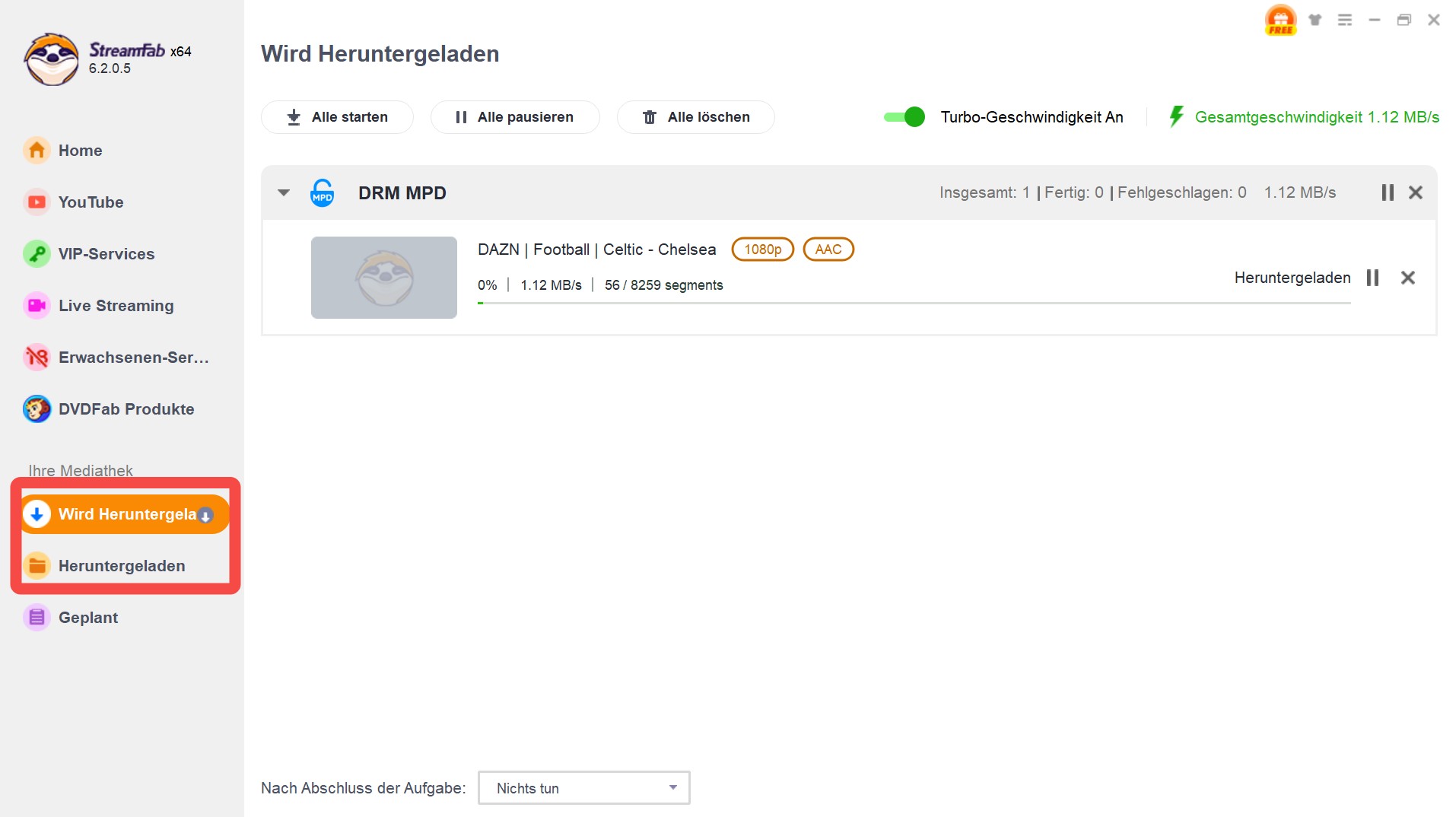Click the StreamFab sloth logo

(x=51, y=59)
